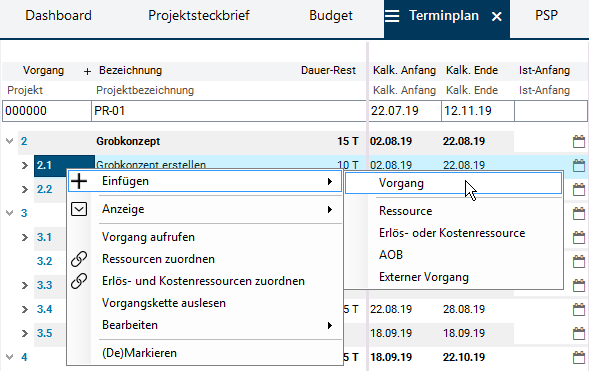Switch to the Projektsteckbrief tab
Image resolution: width=589 pixels, height=371 pixels.
pyautogui.click(x=199, y=16)
